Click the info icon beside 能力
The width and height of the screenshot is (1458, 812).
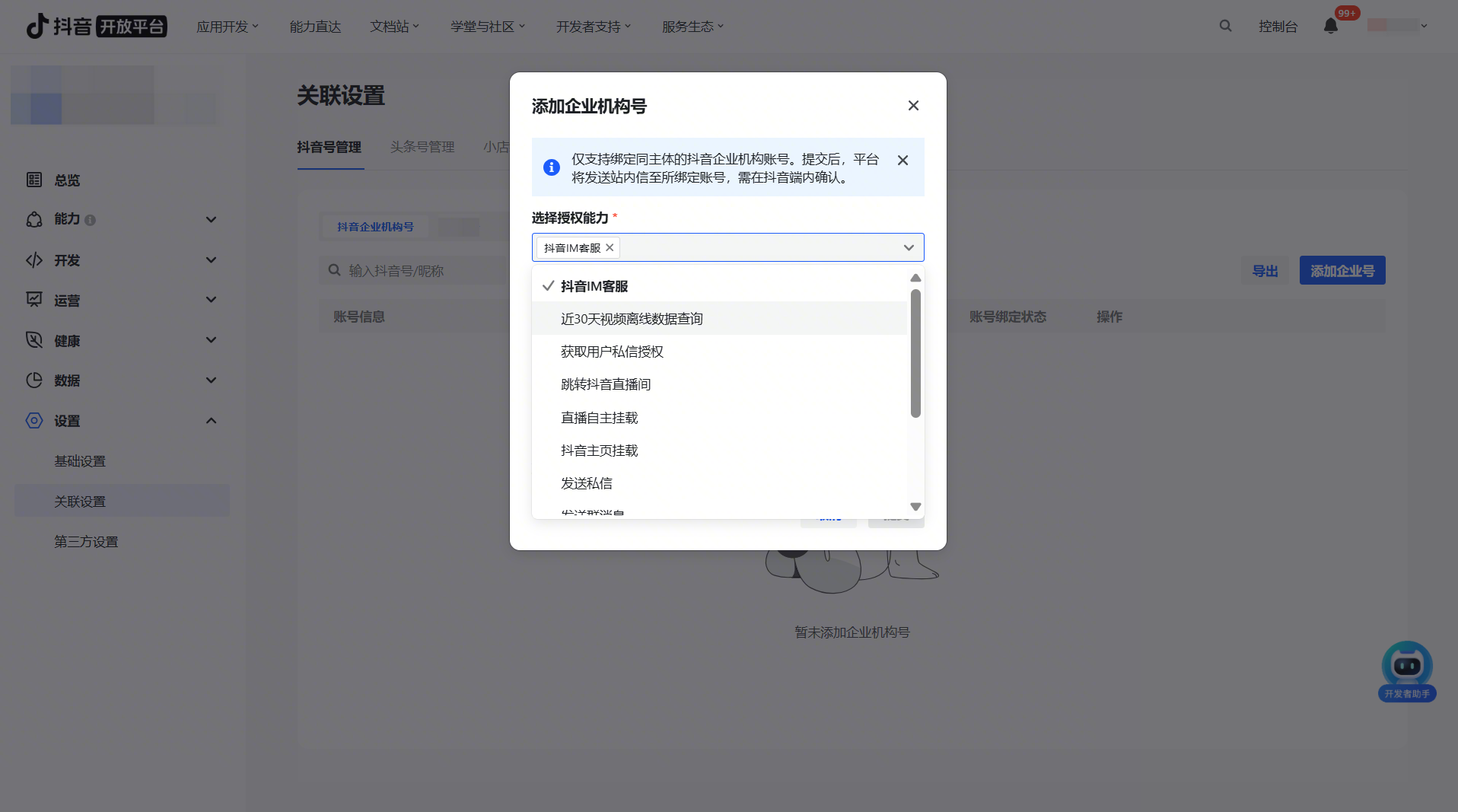90,220
